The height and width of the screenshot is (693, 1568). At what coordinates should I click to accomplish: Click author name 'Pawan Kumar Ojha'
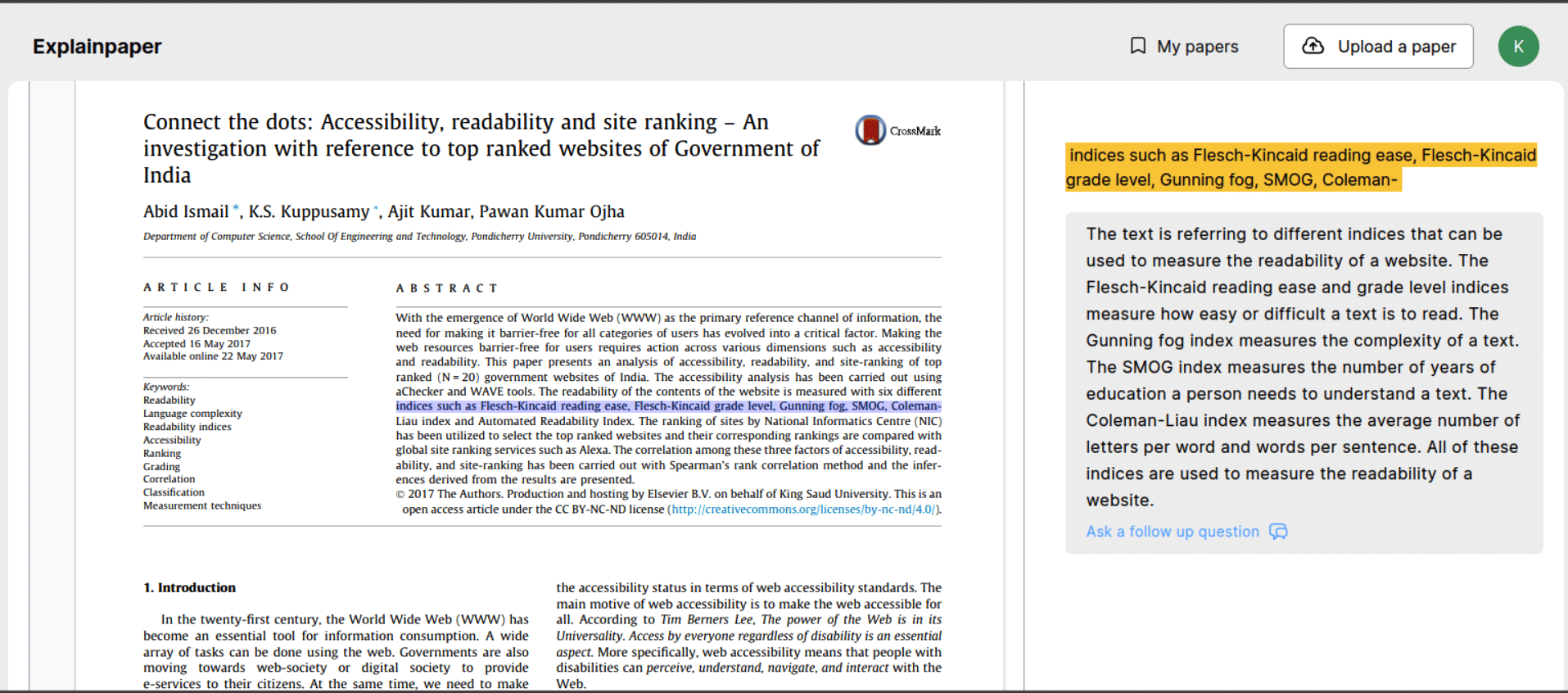coord(552,211)
